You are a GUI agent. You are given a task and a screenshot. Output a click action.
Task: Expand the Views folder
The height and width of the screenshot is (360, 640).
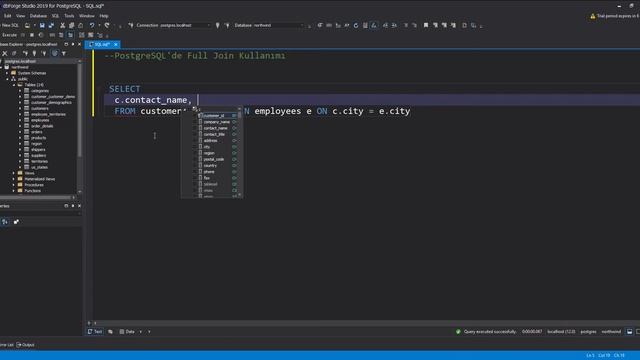[x=13, y=173]
